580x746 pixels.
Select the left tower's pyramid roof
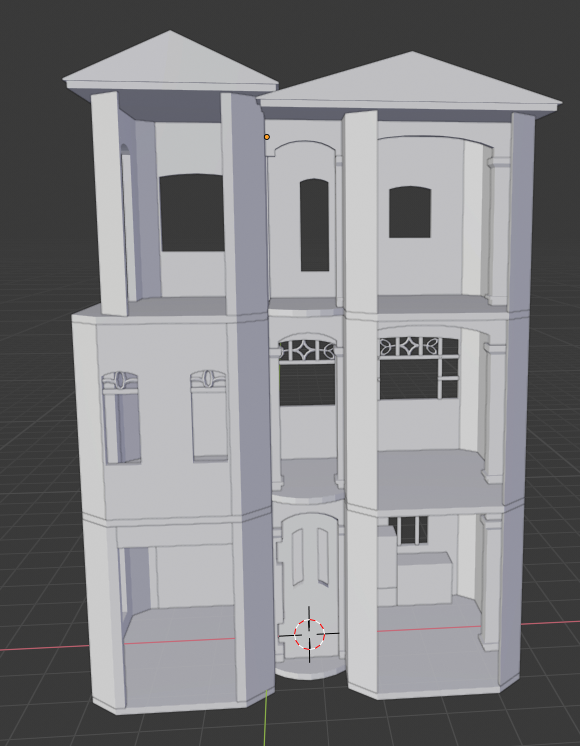click(170, 62)
